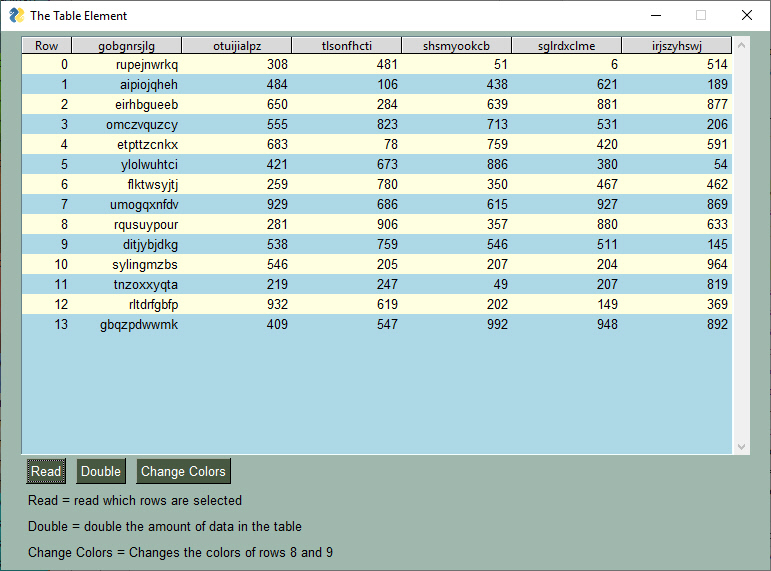Click the Change Colors button
The height and width of the screenshot is (571, 771).
click(x=183, y=472)
